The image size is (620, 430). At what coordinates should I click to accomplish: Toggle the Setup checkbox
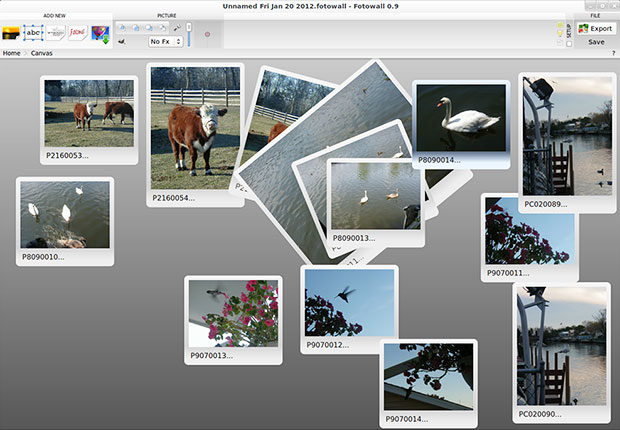[569, 44]
